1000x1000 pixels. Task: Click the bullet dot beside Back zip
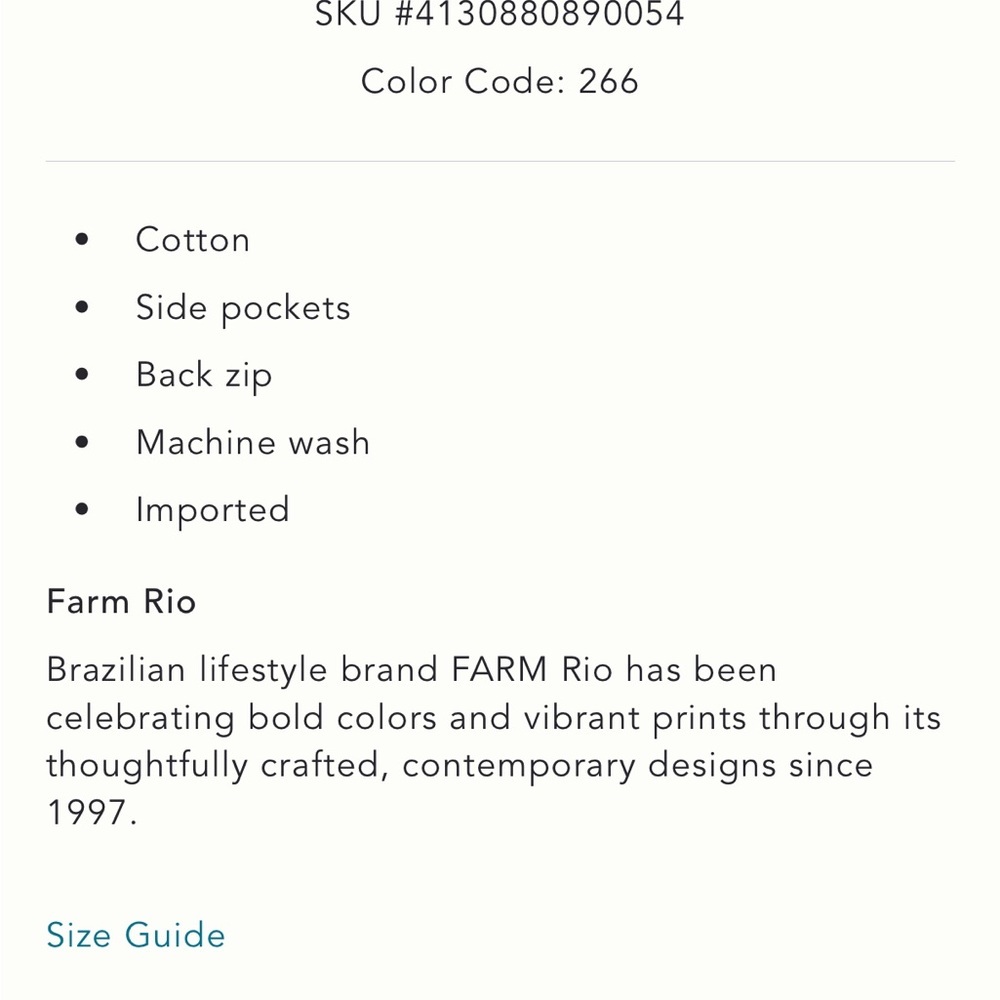click(82, 375)
